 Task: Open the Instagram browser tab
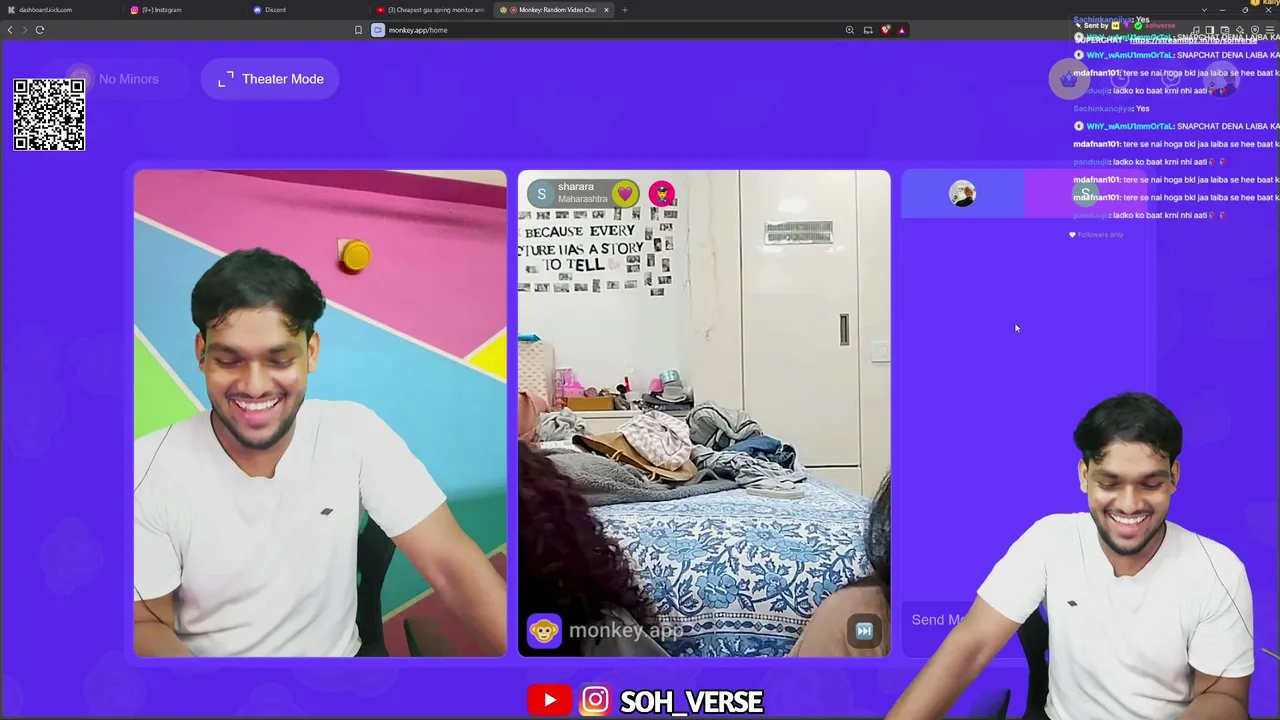tap(182, 10)
